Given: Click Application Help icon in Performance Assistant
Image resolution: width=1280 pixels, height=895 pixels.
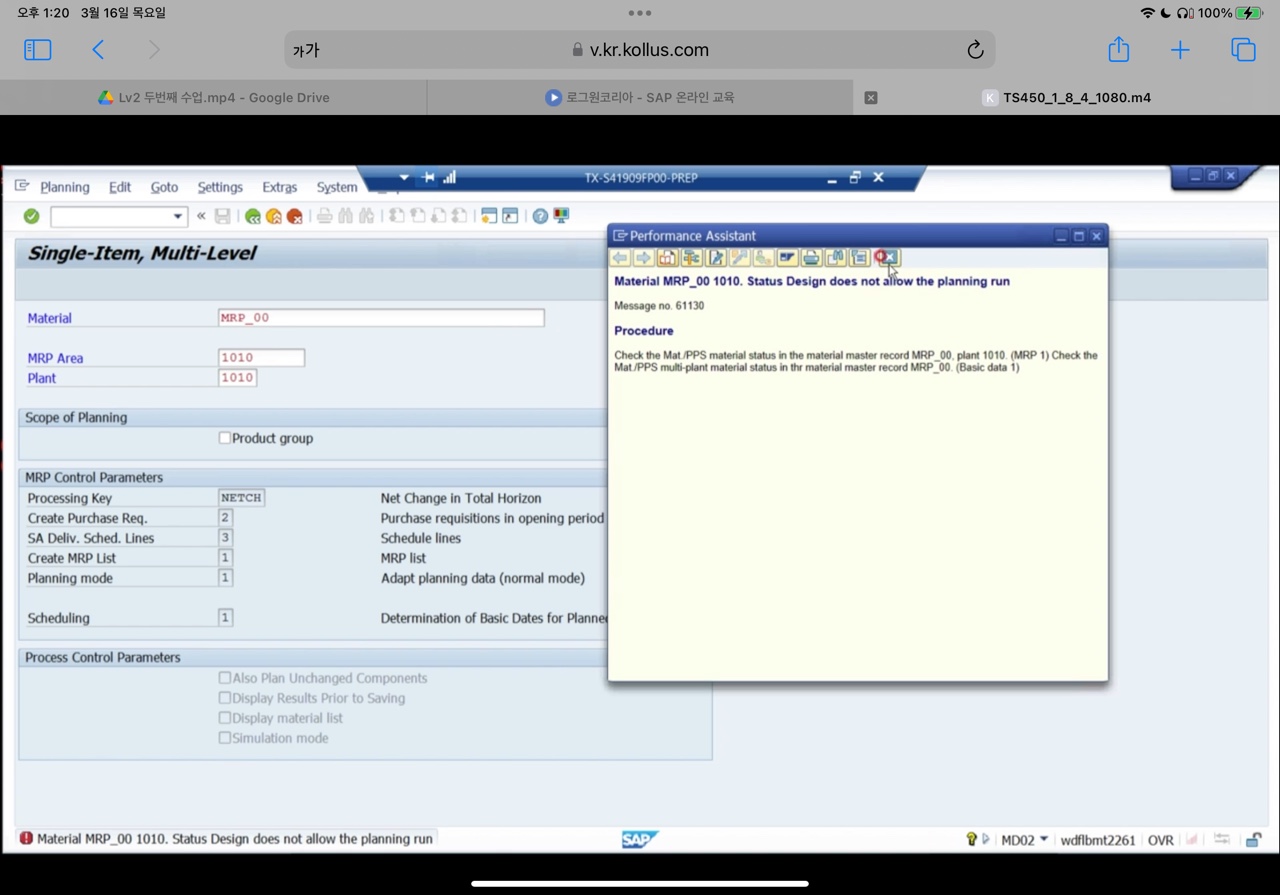Looking at the screenshot, I should pyautogui.click(x=667, y=258).
